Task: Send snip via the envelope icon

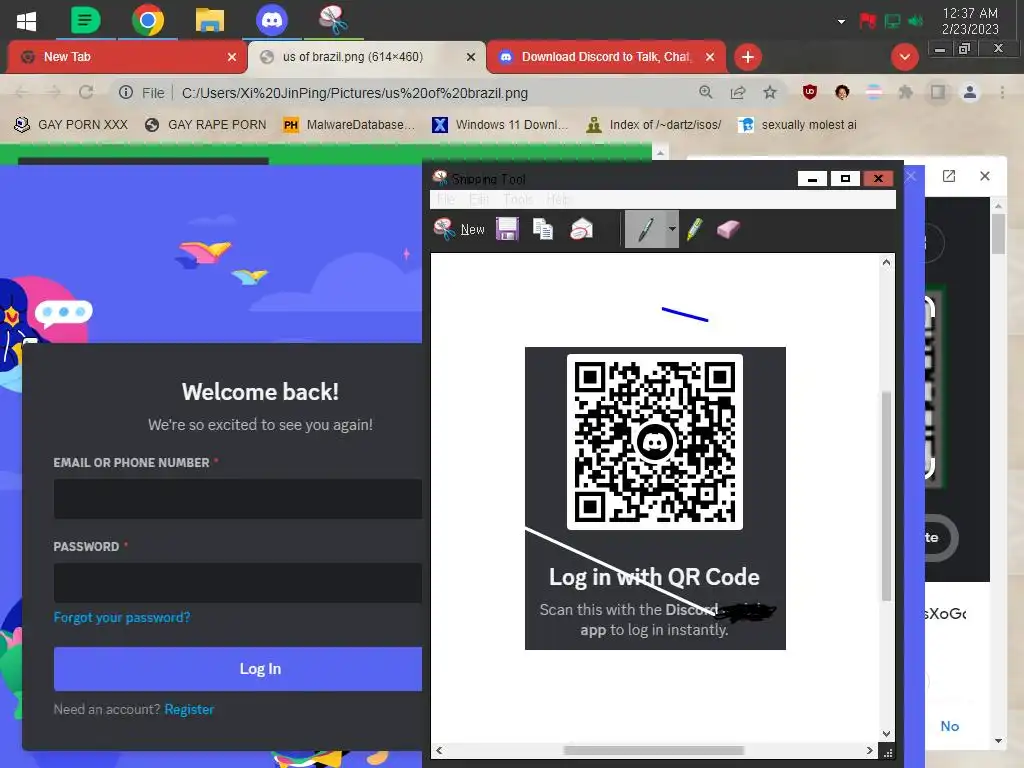Action: pyautogui.click(x=581, y=229)
